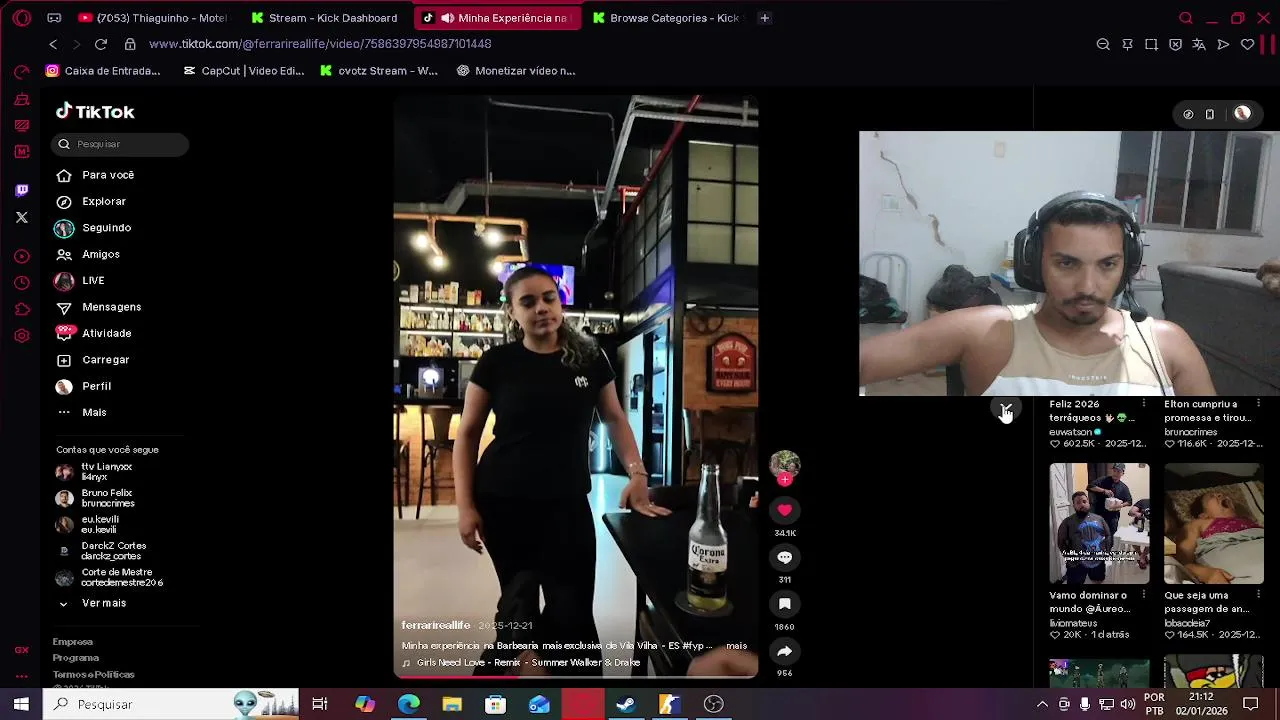This screenshot has width=1280, height=720.
Task: Expand caption with mais link
Action: (x=736, y=646)
